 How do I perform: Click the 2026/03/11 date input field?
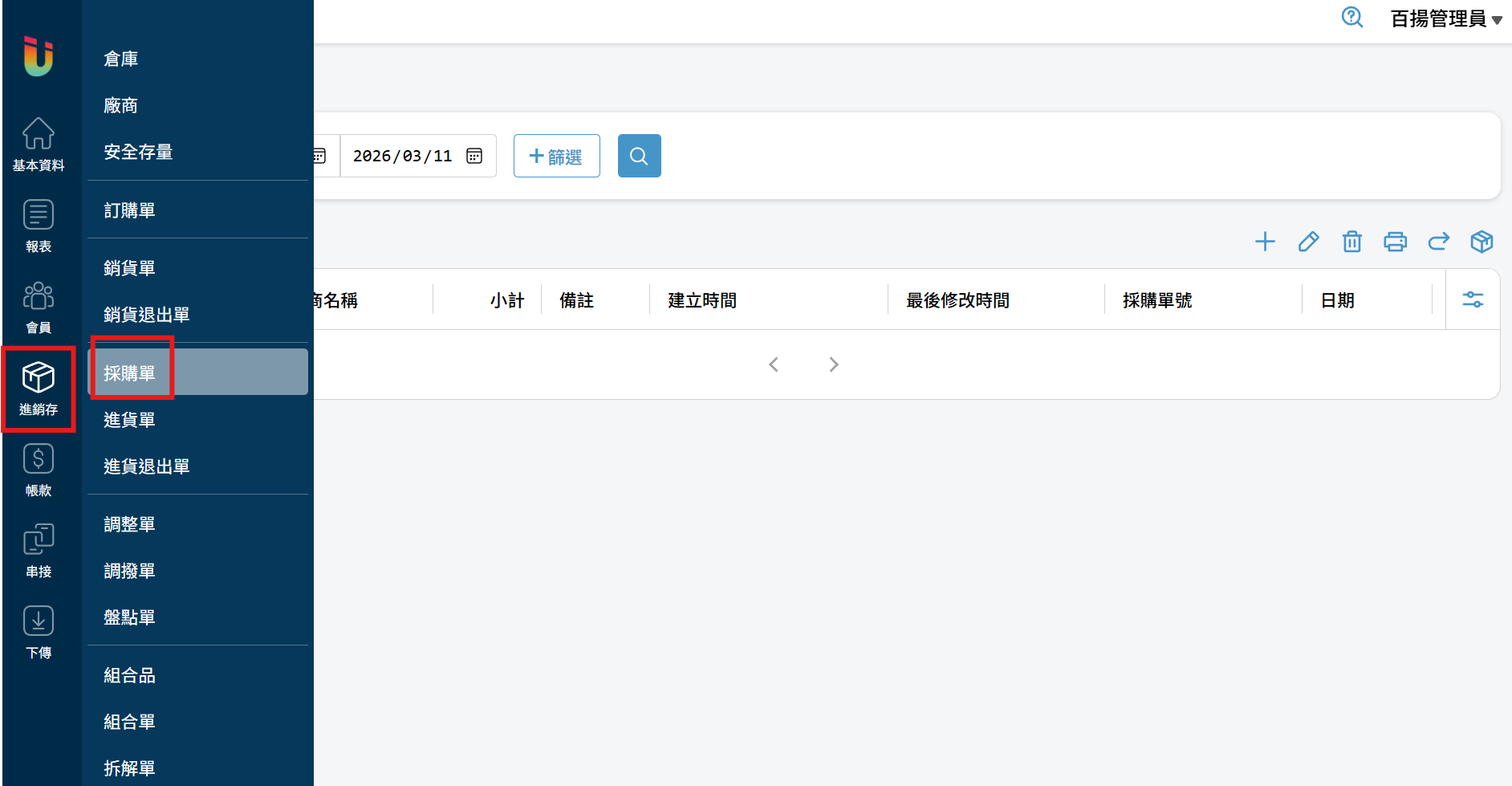(402, 156)
